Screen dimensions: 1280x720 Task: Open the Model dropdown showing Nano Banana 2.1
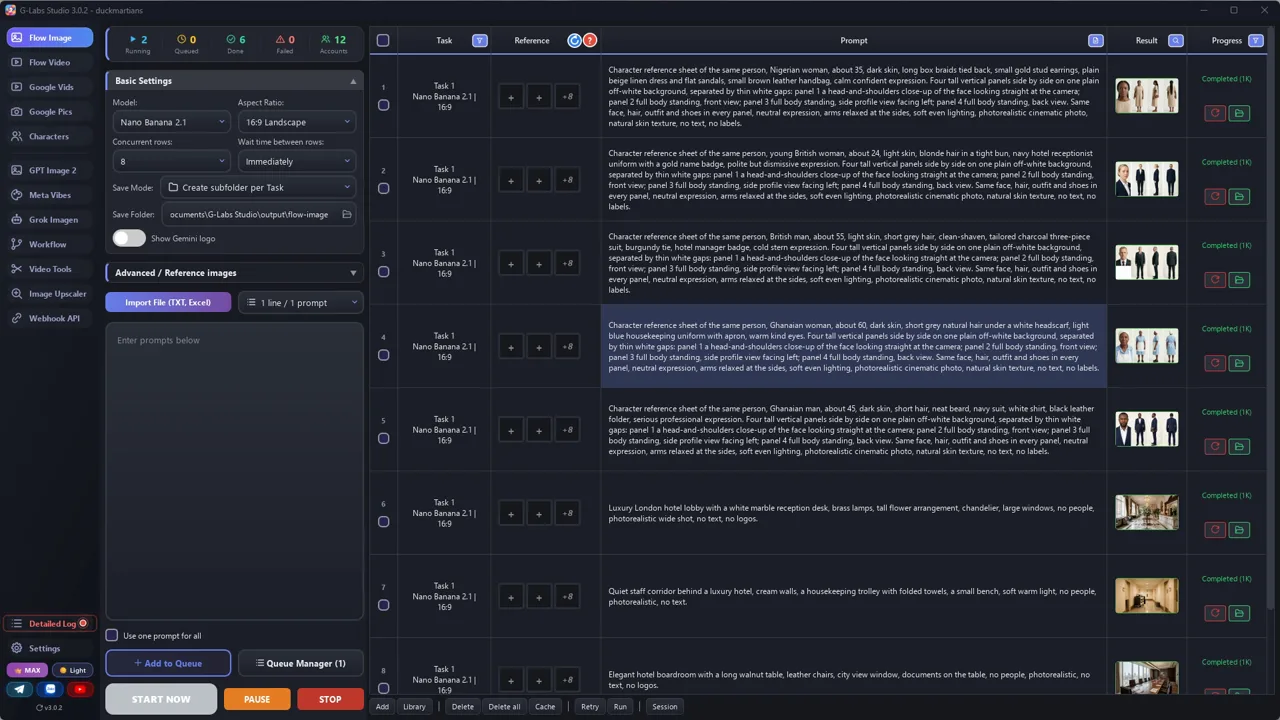tap(171, 122)
